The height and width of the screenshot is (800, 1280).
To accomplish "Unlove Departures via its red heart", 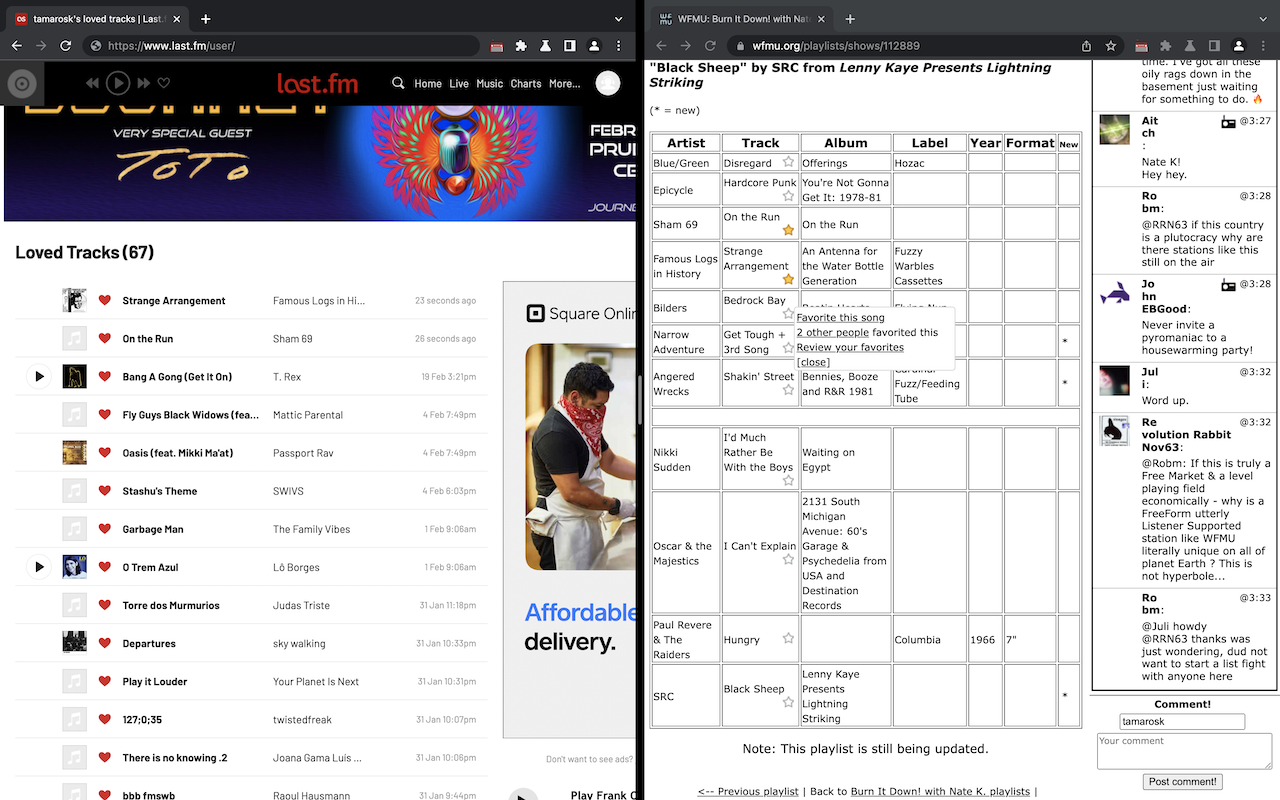I will (x=104, y=643).
